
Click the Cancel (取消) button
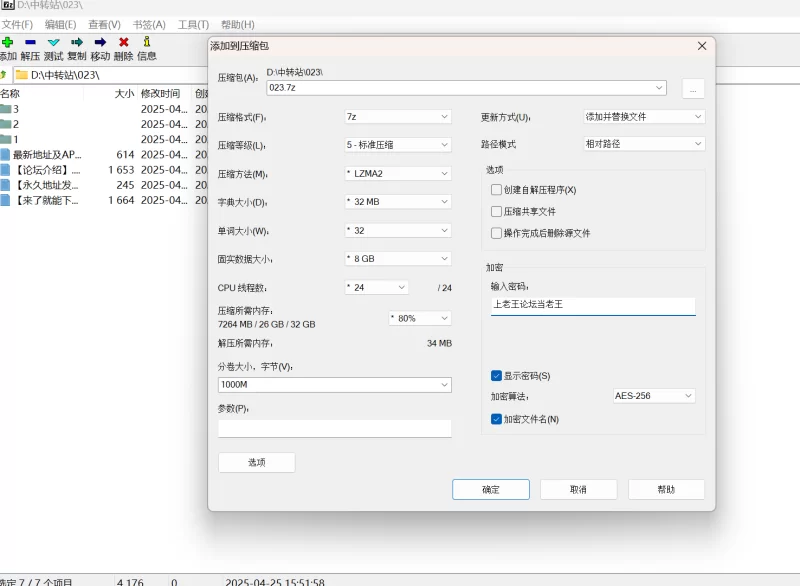pyautogui.click(x=578, y=490)
